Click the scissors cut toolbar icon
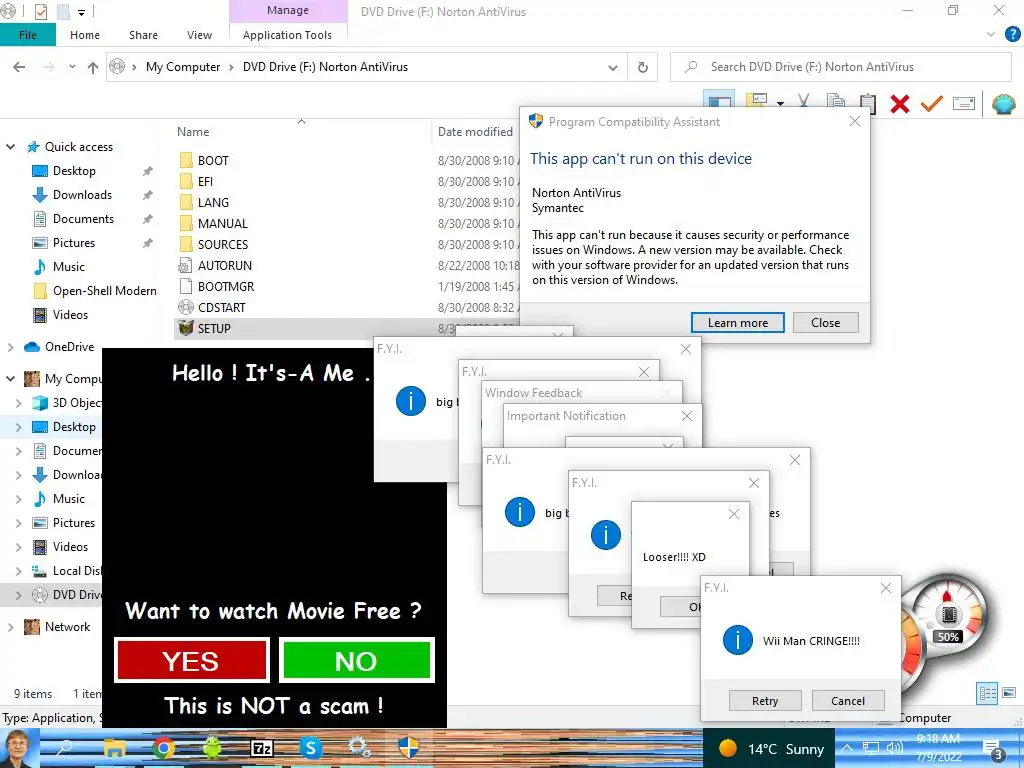This screenshot has height=768, width=1024. [x=803, y=102]
